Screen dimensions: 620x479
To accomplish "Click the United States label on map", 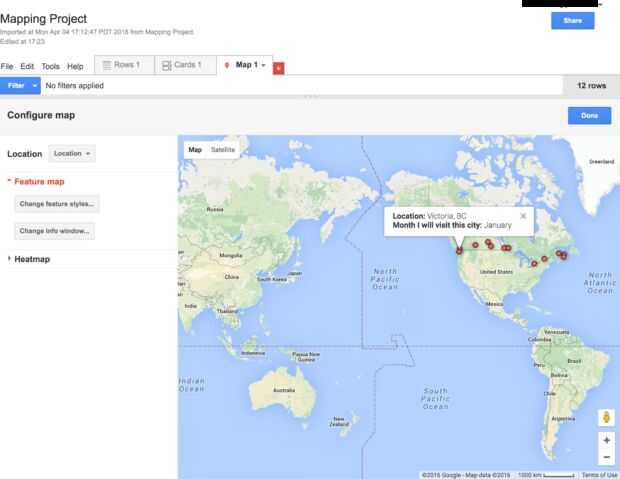I will point(496,272).
